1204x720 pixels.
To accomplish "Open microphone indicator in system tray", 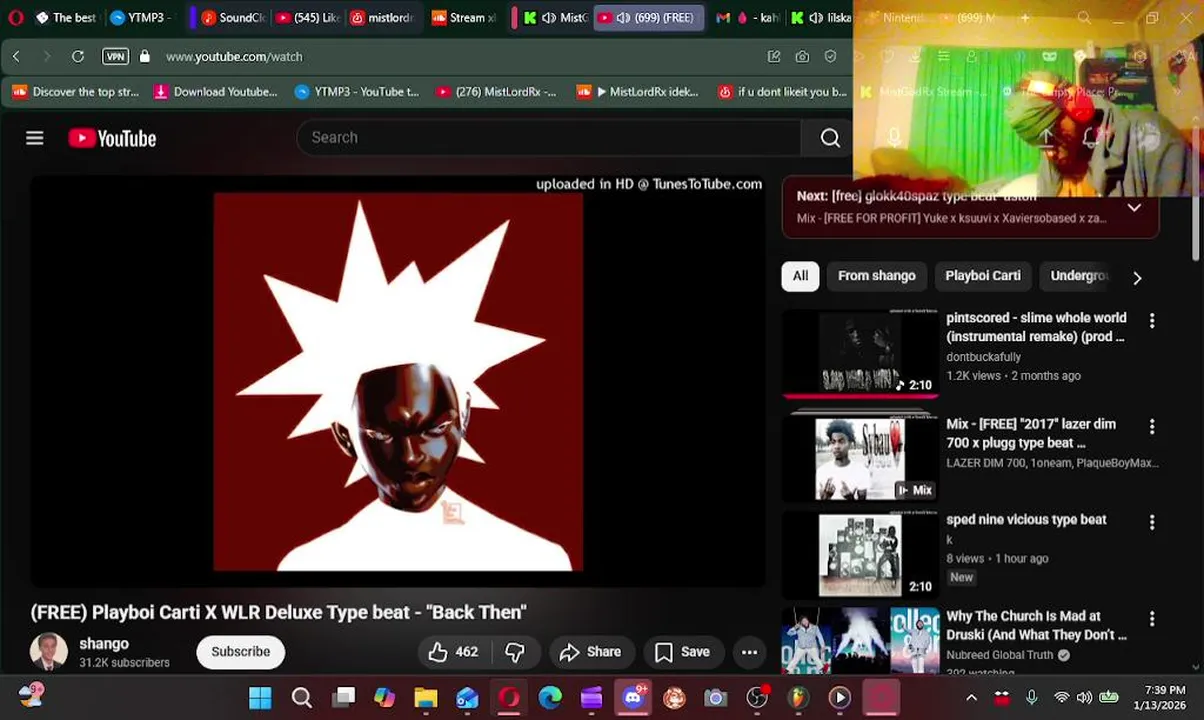I will (x=1032, y=697).
